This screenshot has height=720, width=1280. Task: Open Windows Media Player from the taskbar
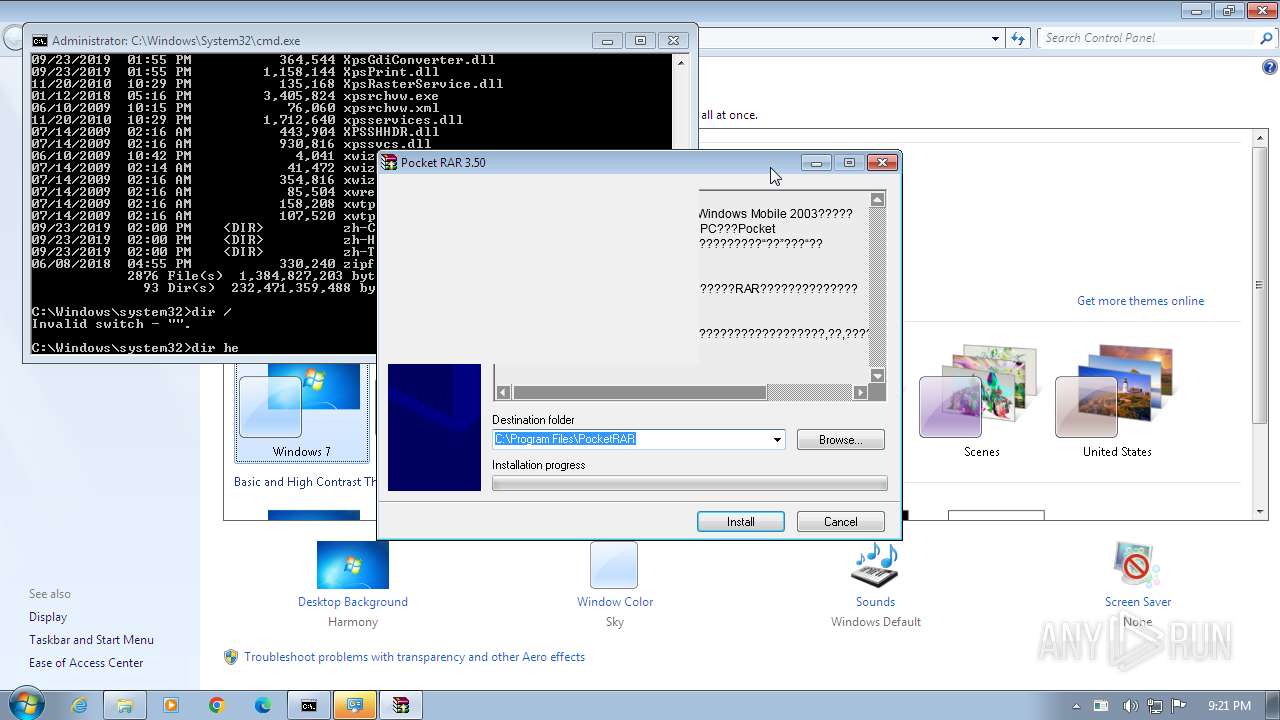tap(171, 705)
